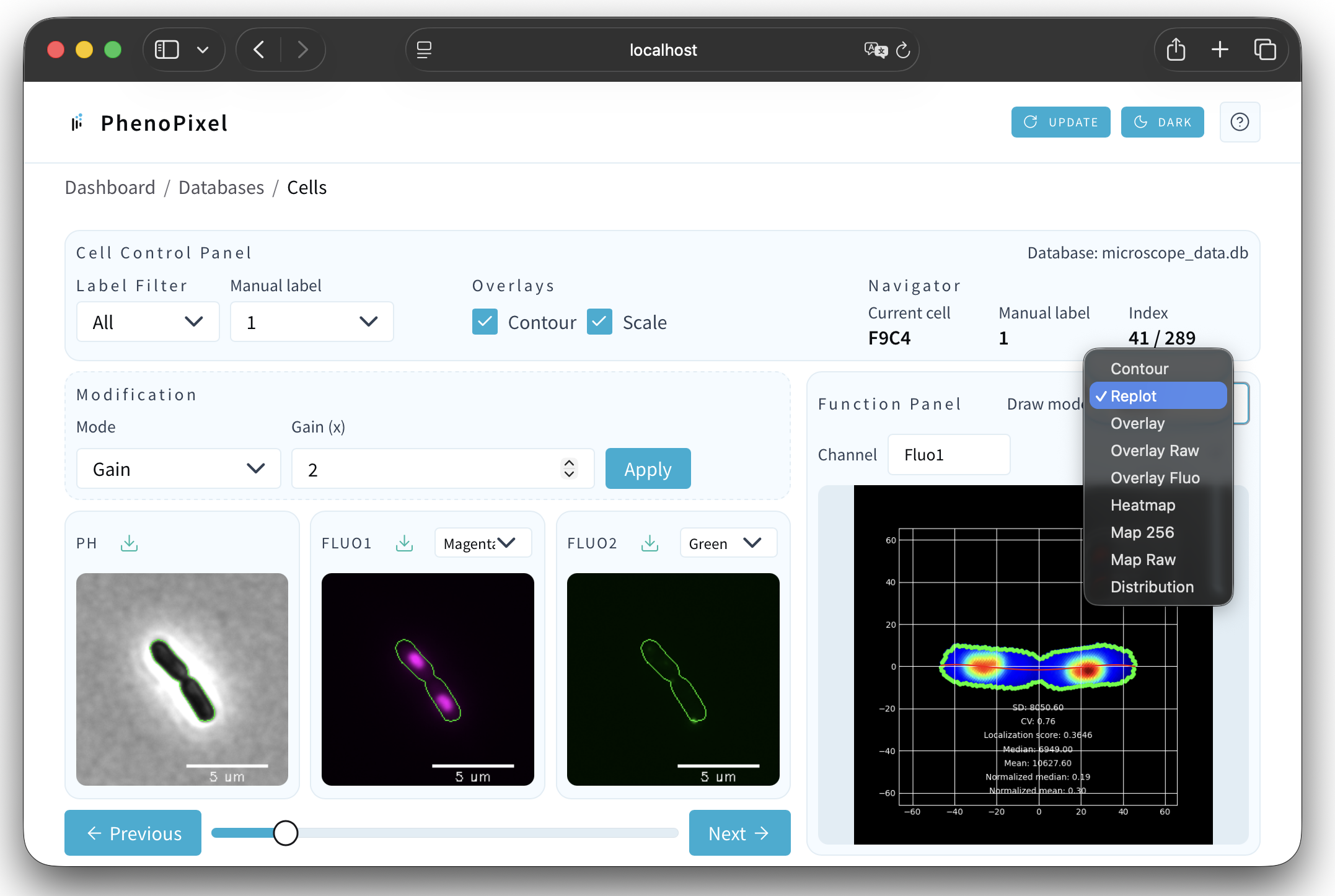Click the Gain value stepper arrows
The width and height of the screenshot is (1335, 896).
(569, 468)
